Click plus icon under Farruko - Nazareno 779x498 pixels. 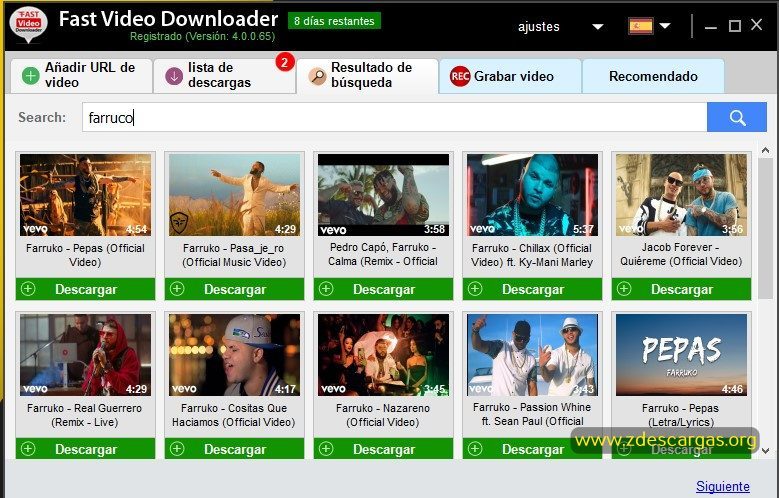326,448
